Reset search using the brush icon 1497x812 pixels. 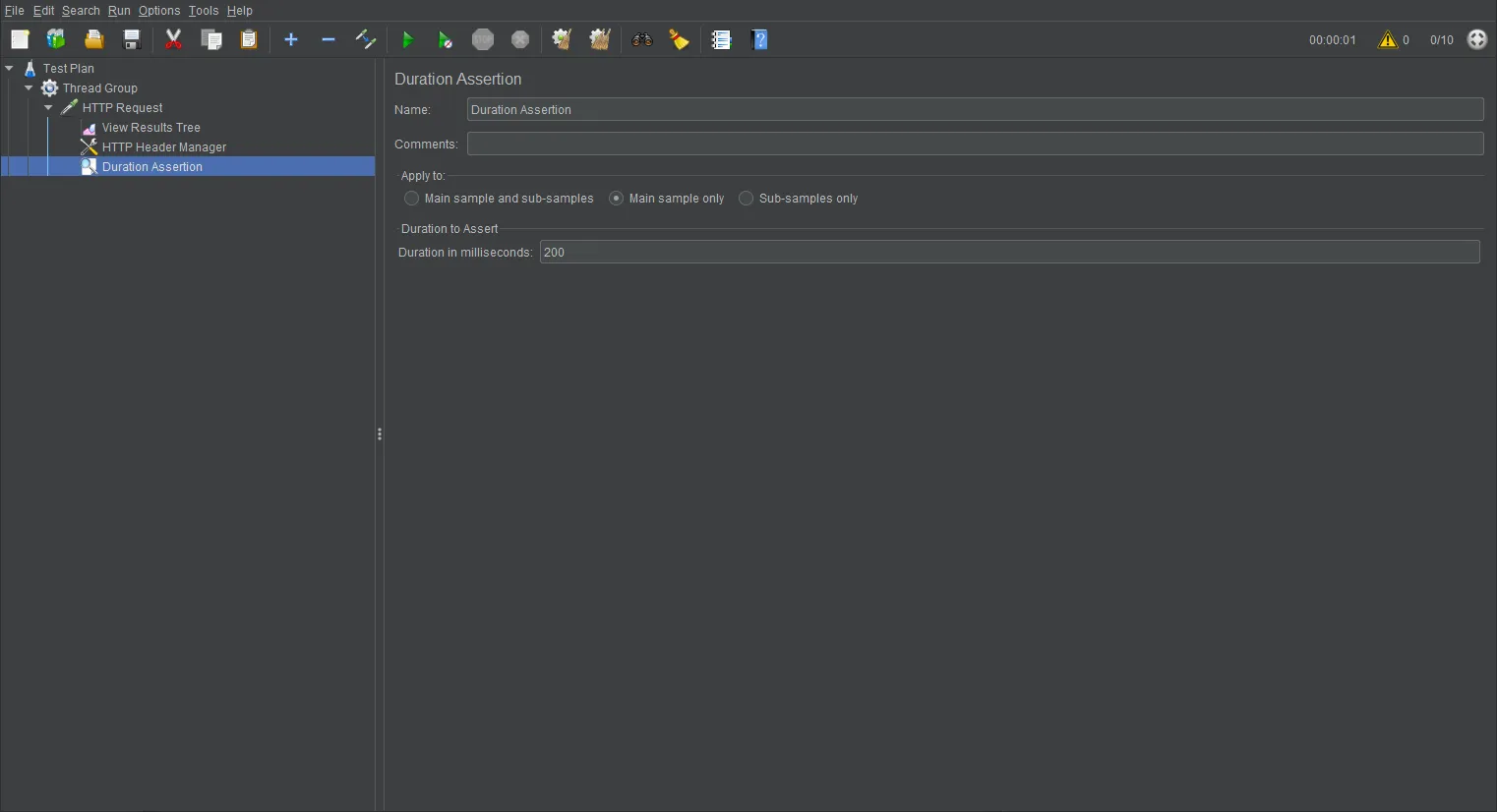[x=680, y=39]
